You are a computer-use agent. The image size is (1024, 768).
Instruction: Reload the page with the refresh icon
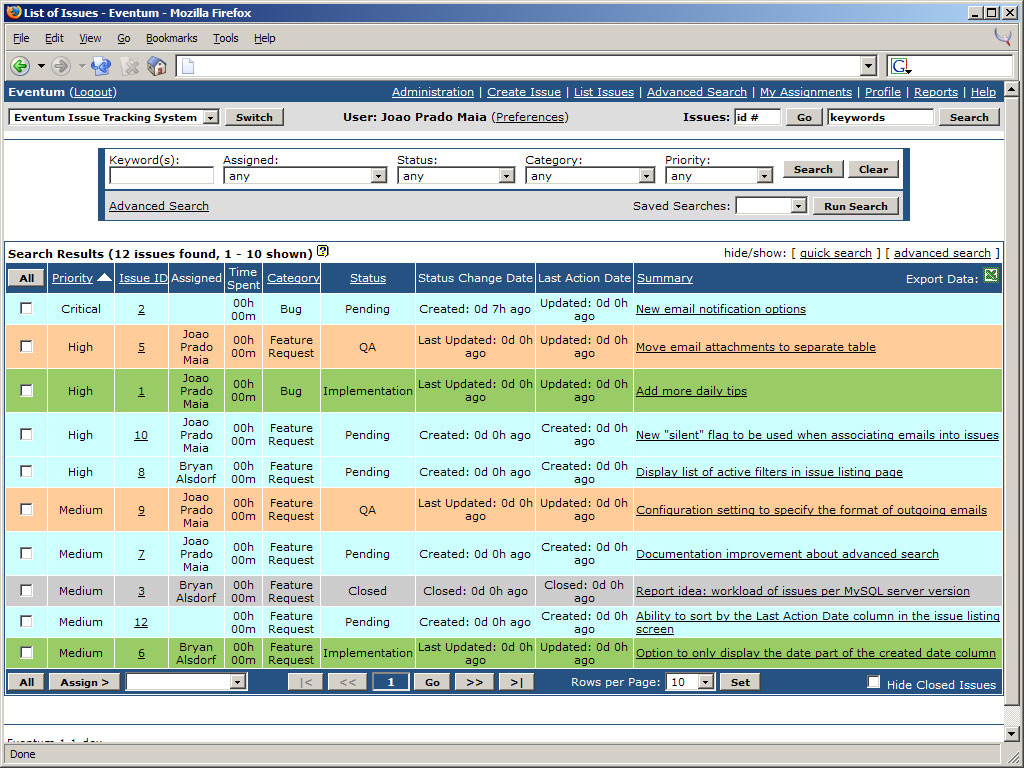pos(100,66)
